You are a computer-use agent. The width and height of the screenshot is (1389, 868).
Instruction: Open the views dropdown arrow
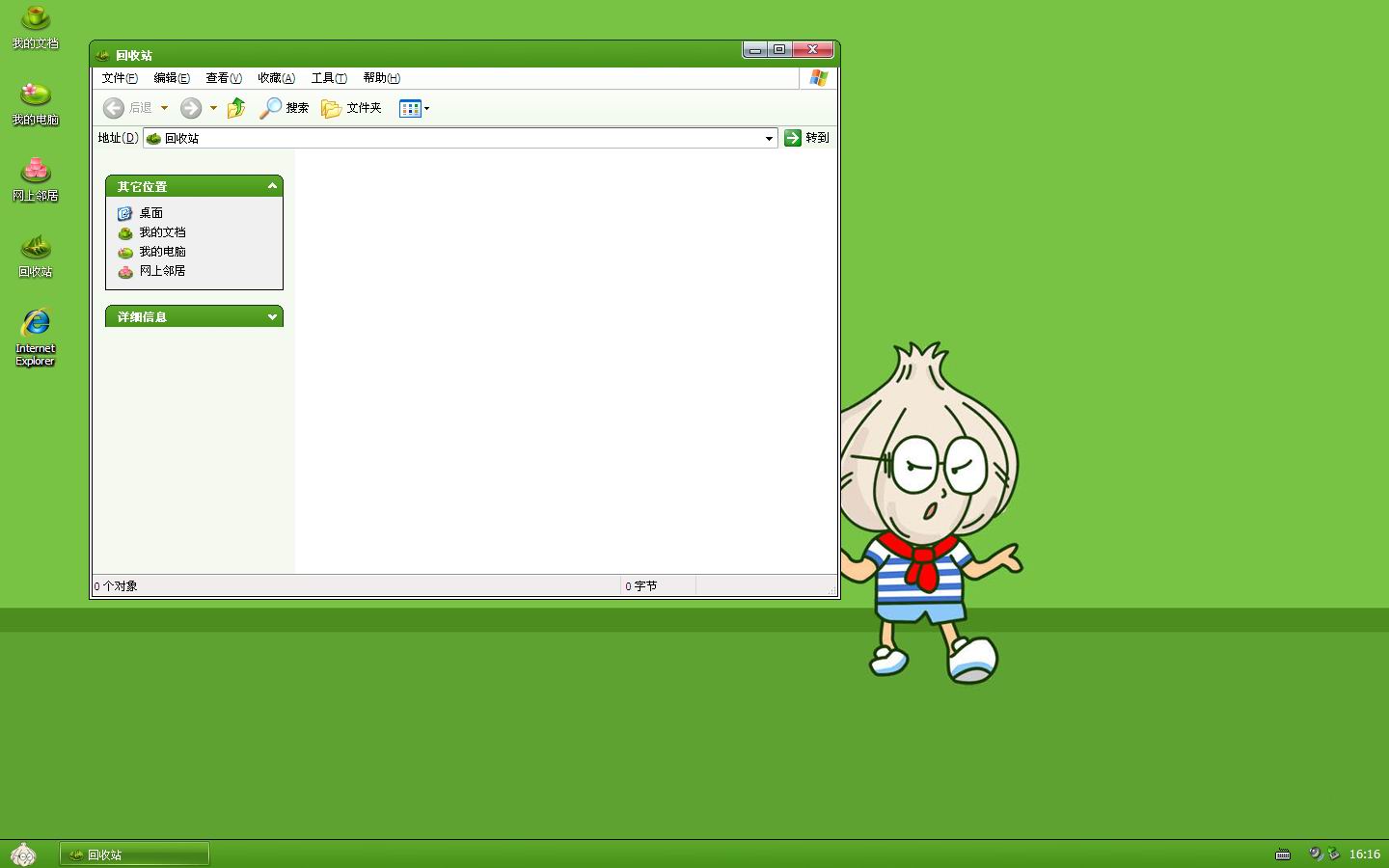[426, 108]
